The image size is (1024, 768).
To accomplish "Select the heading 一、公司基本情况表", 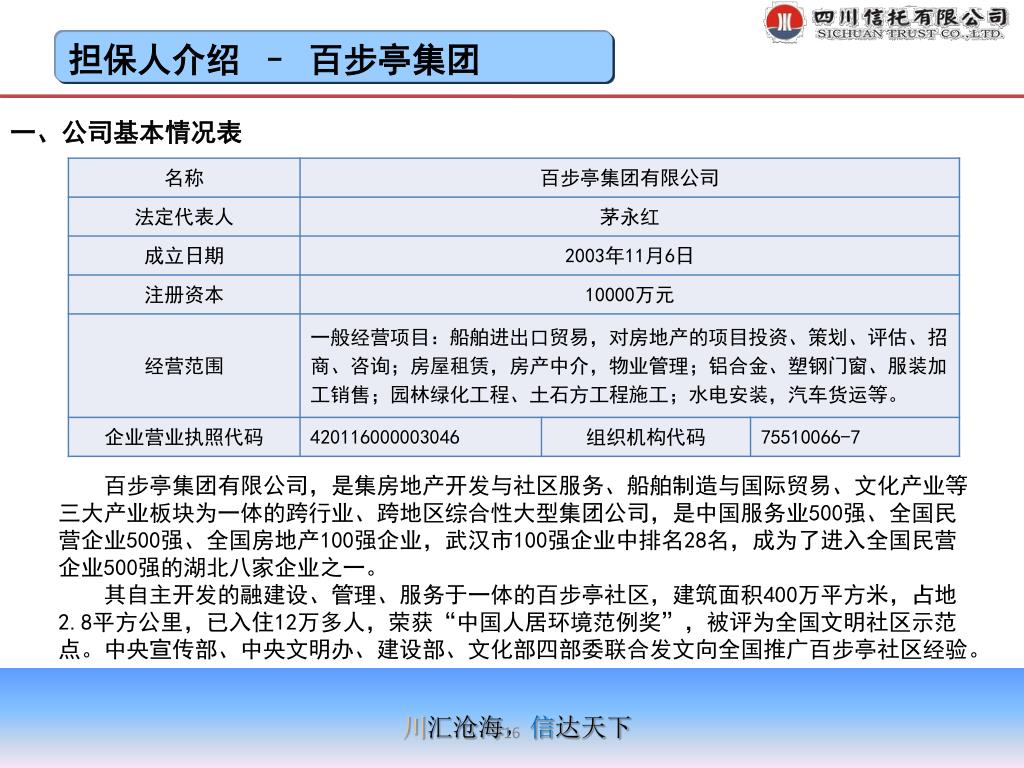I will [x=126, y=132].
